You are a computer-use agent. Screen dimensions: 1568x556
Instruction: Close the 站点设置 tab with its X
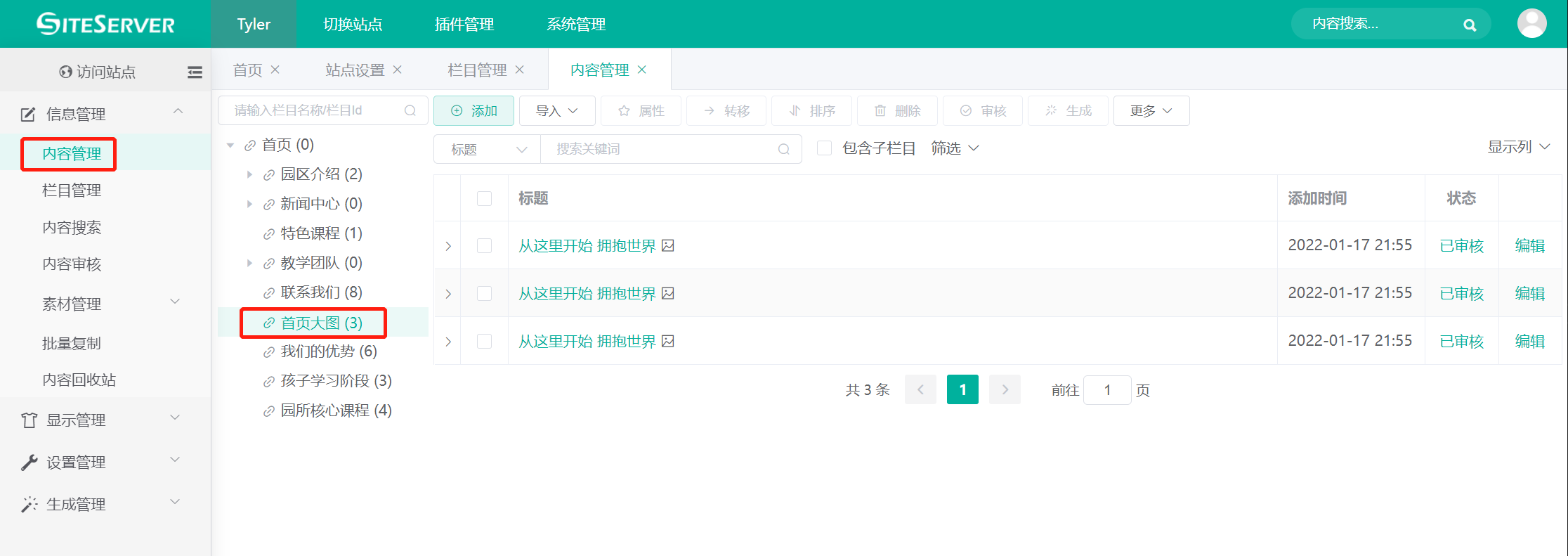tap(398, 70)
